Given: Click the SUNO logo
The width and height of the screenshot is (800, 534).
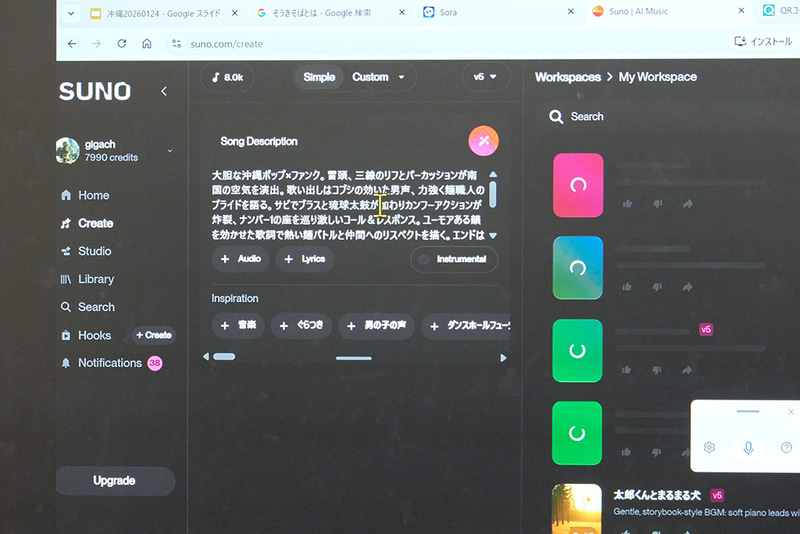Looking at the screenshot, I should coord(95,91).
